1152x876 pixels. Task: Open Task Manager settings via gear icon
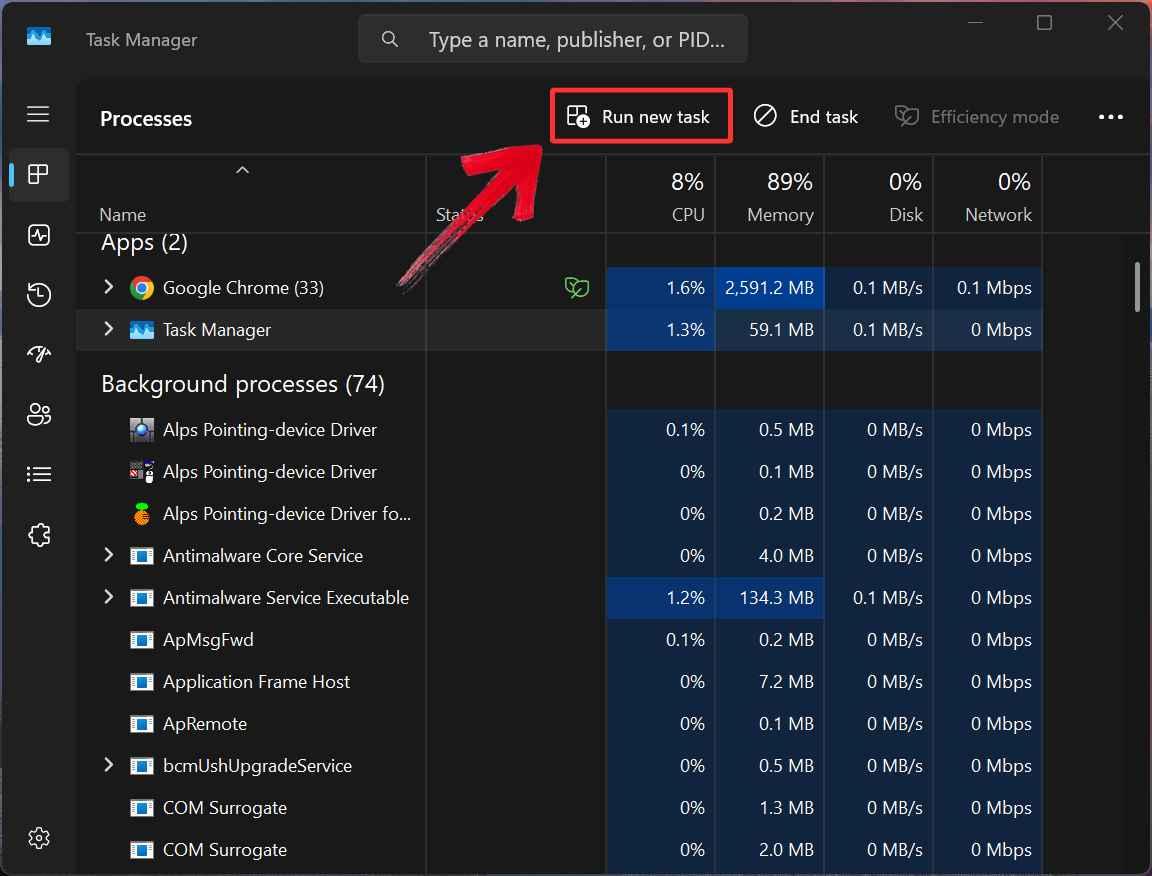(39, 838)
